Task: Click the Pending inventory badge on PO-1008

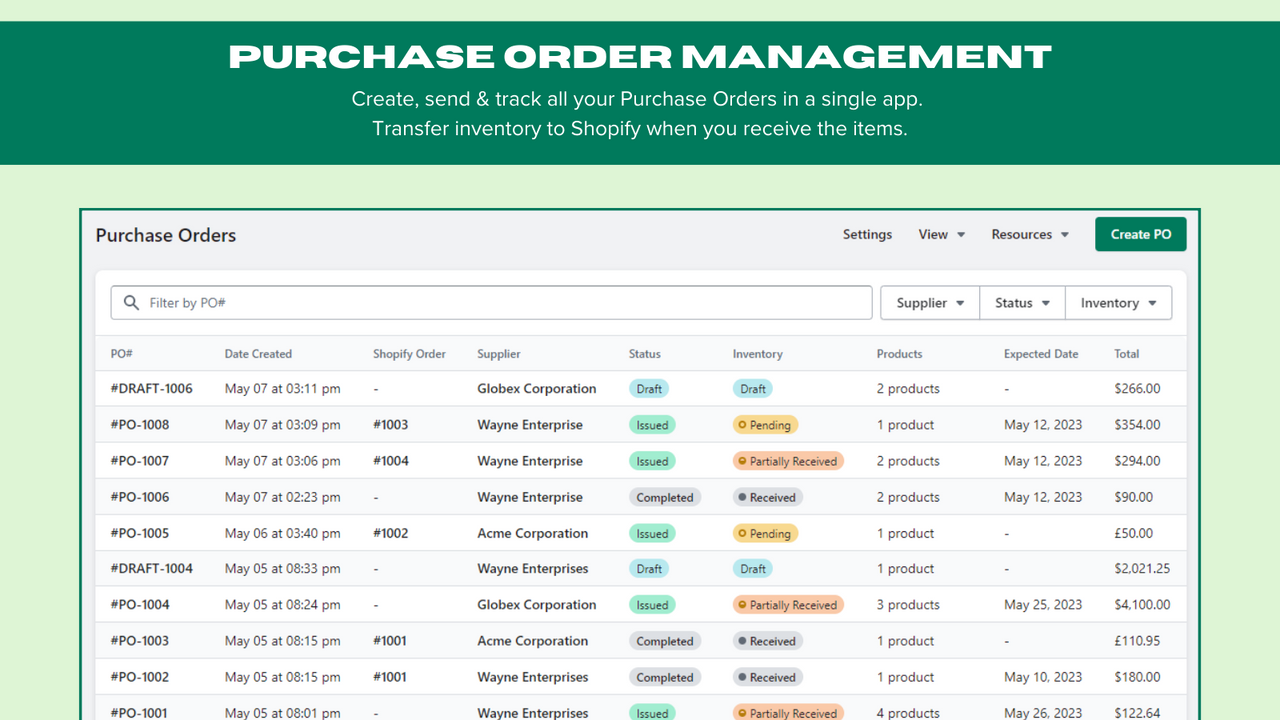Action: tap(765, 424)
